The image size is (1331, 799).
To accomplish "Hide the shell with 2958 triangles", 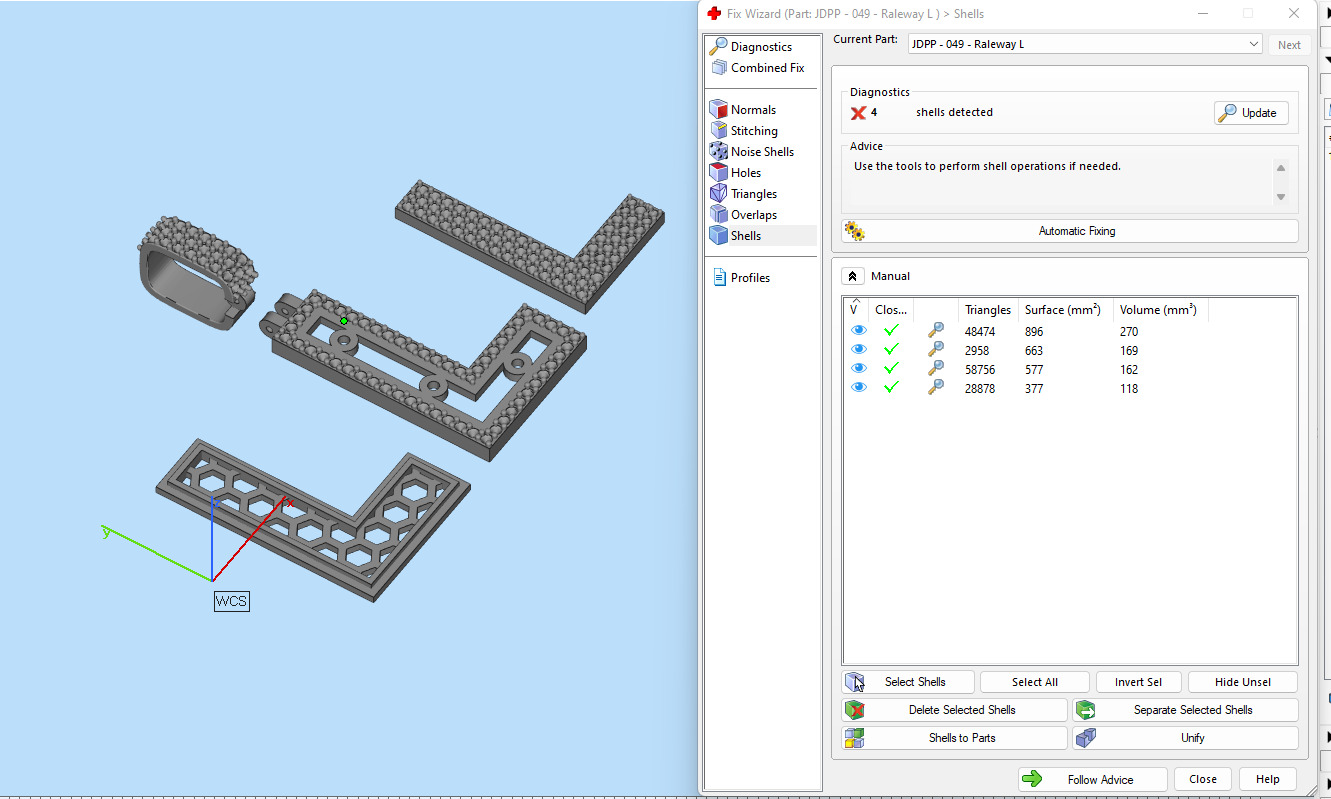I will 858,350.
